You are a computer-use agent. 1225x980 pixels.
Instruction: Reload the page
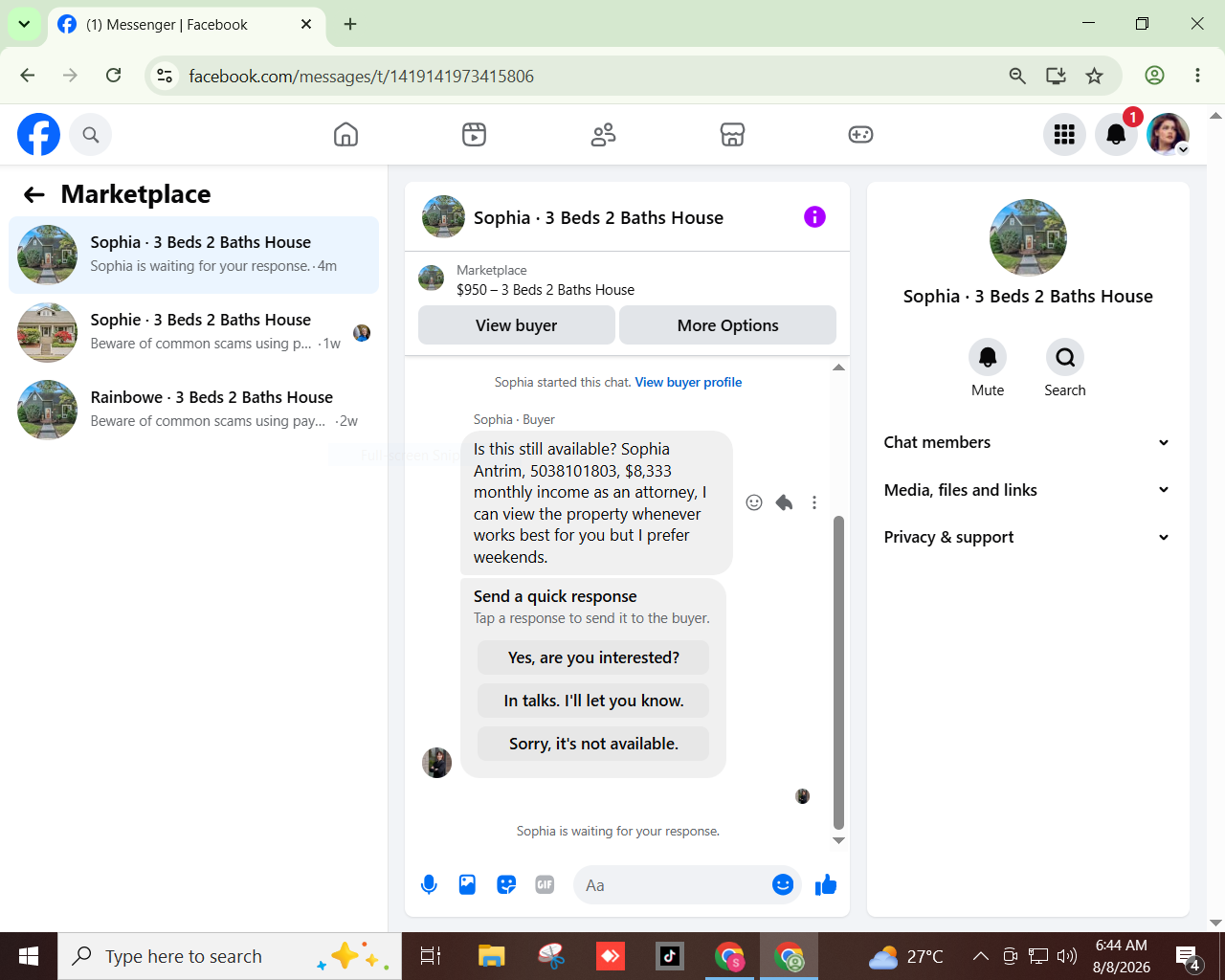(113, 76)
